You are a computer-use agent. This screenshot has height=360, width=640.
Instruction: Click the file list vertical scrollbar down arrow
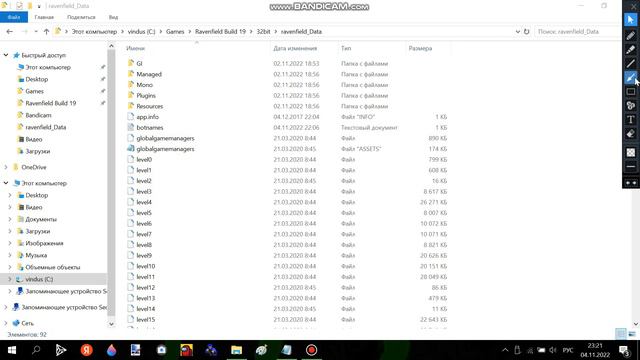[x=636, y=324]
